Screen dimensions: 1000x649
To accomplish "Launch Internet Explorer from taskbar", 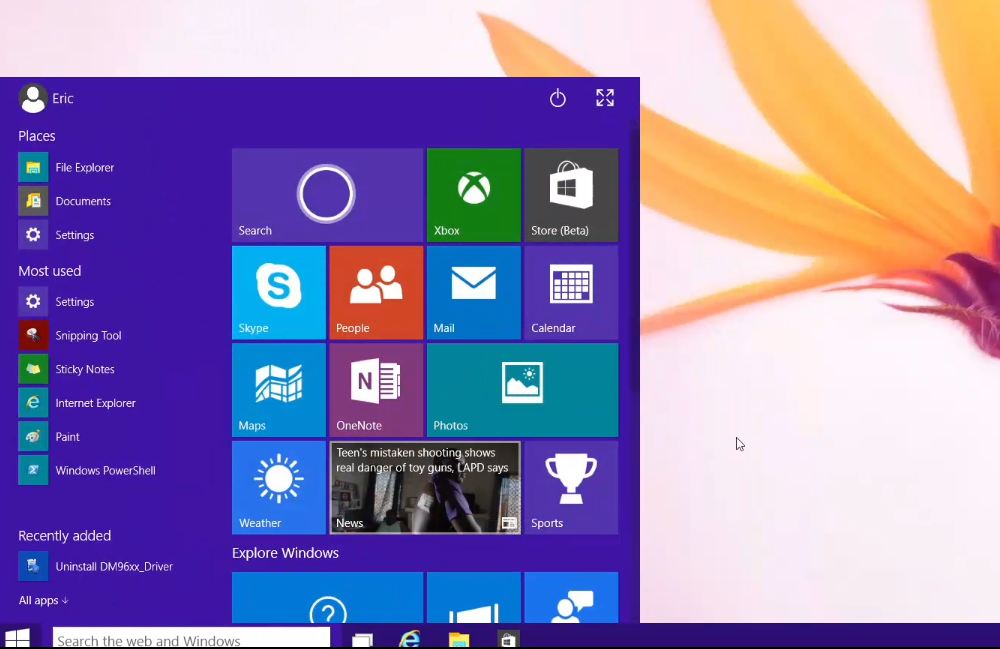I will tap(409, 639).
